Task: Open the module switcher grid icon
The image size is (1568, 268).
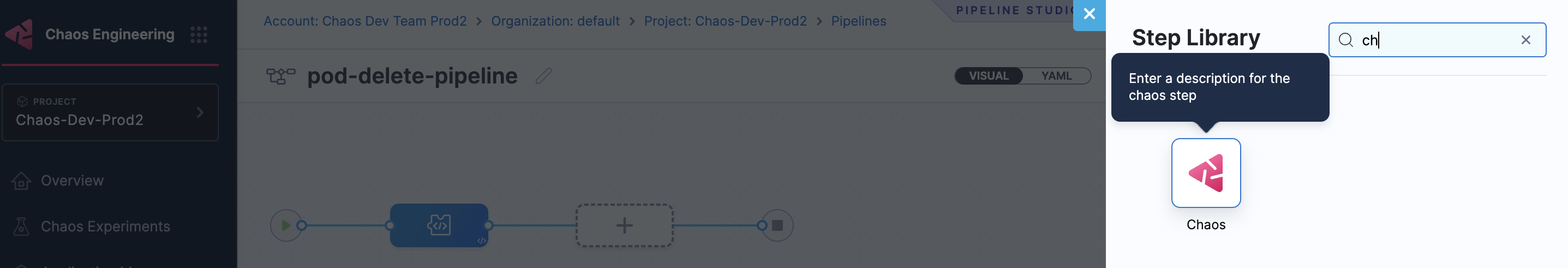Action: pos(199,35)
